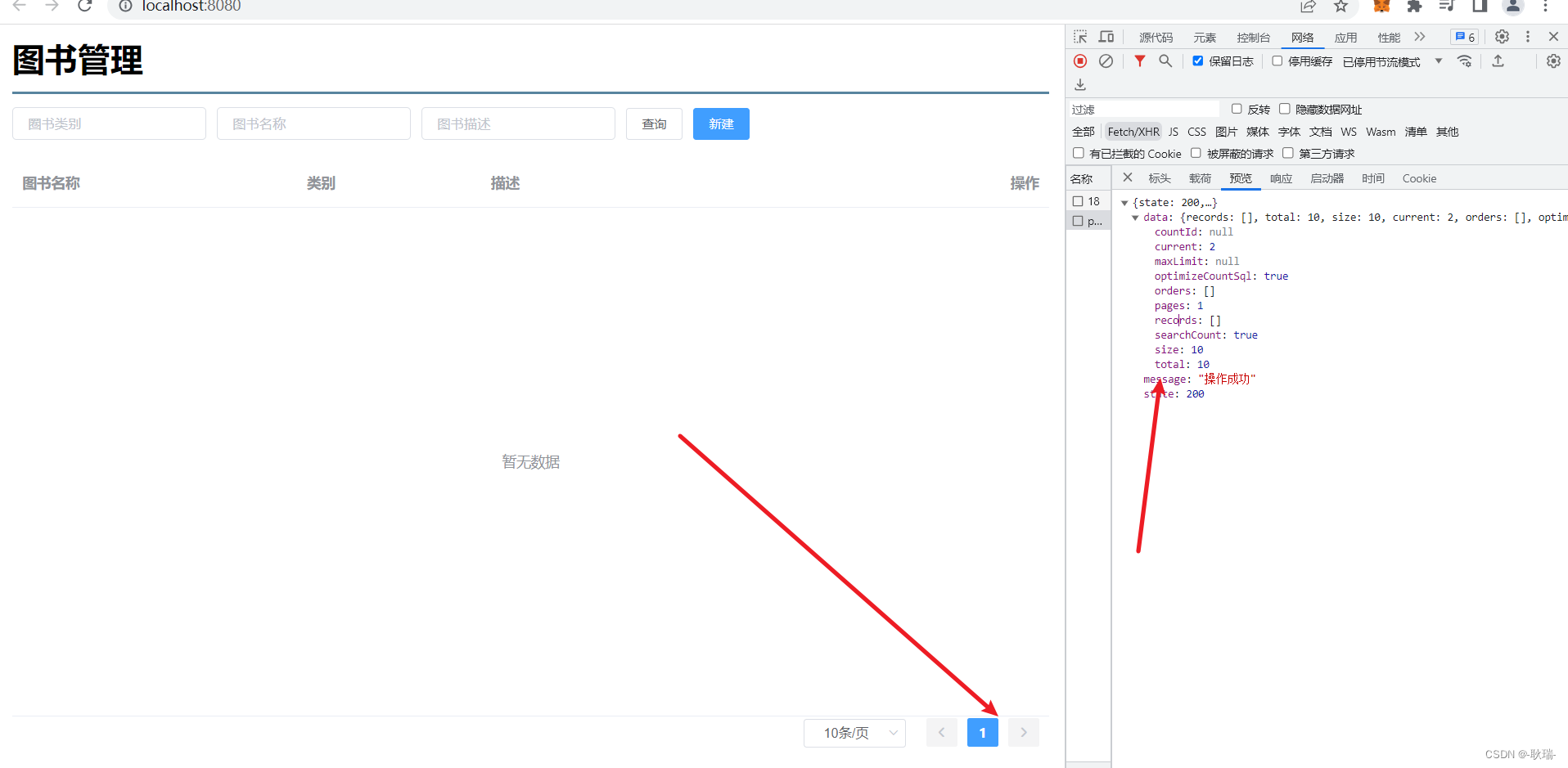Focus the network 过滤 text box
1568x768 pixels.
[x=1144, y=109]
